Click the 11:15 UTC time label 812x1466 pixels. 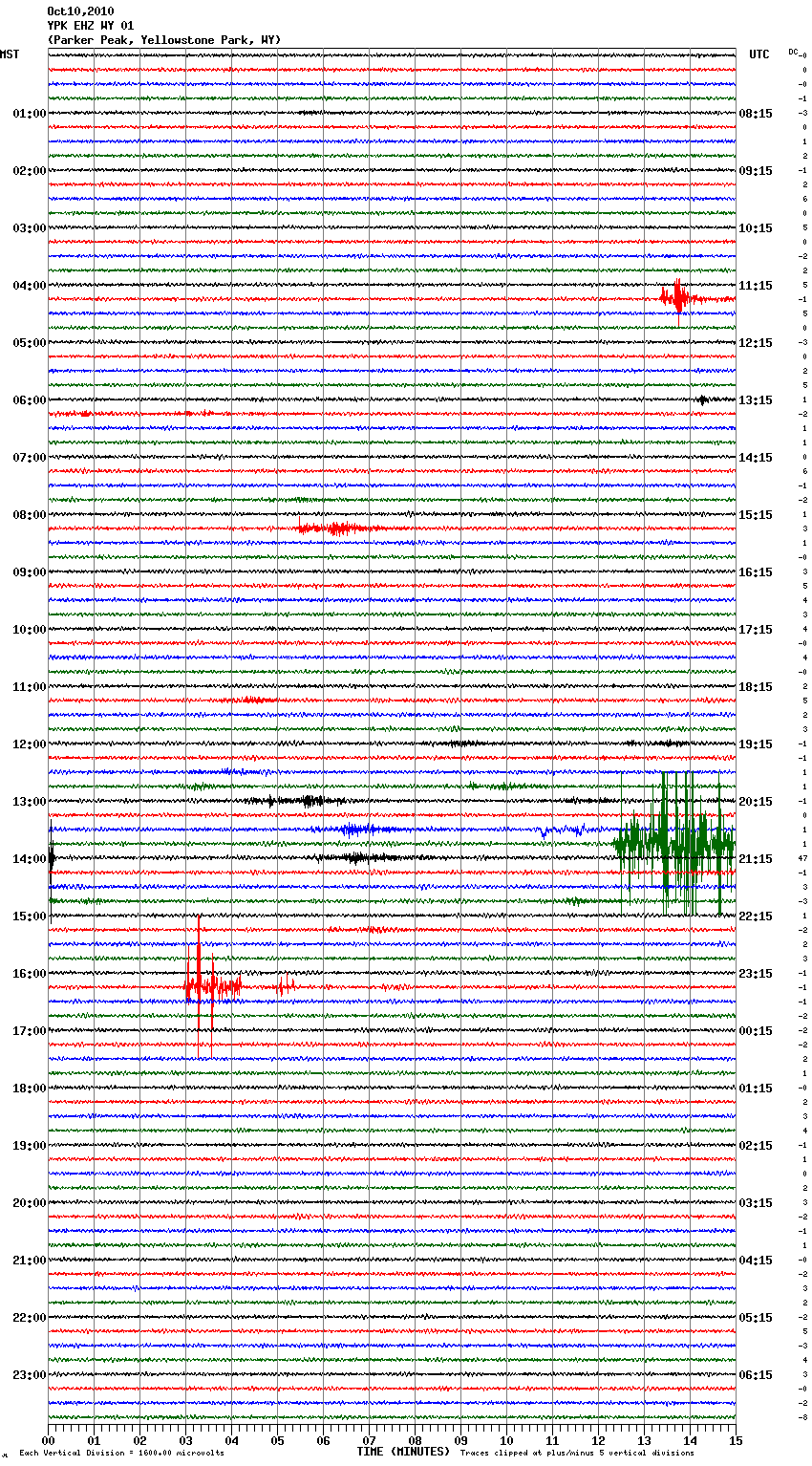[x=756, y=286]
